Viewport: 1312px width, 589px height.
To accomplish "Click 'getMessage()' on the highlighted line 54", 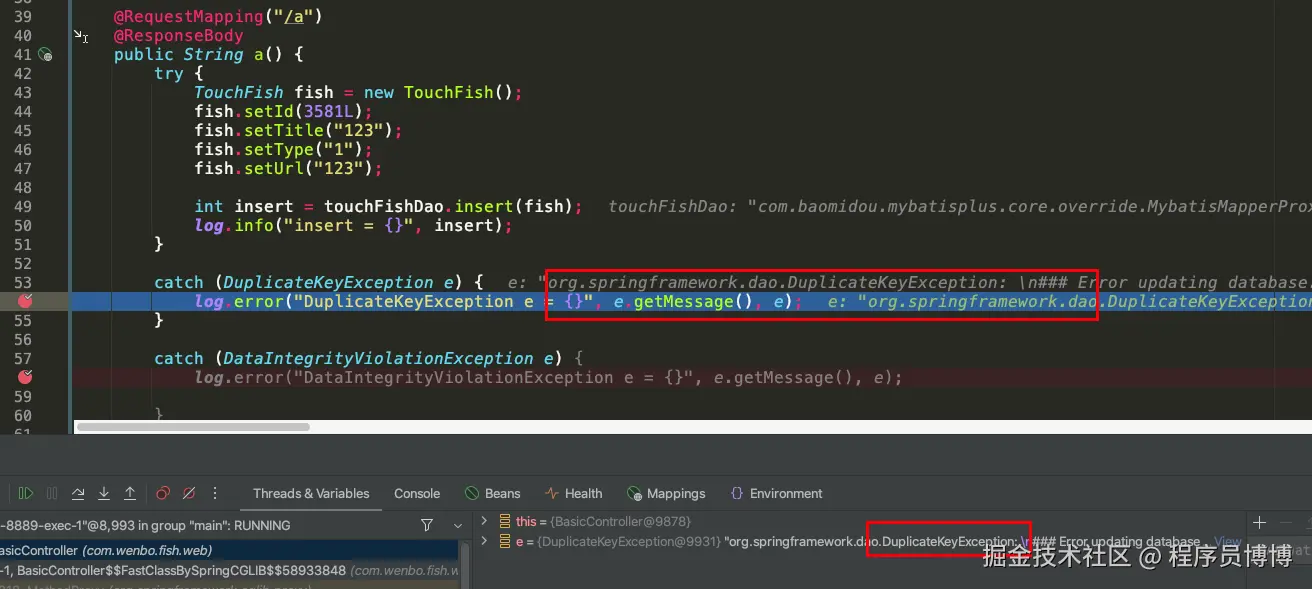I will click(692, 301).
